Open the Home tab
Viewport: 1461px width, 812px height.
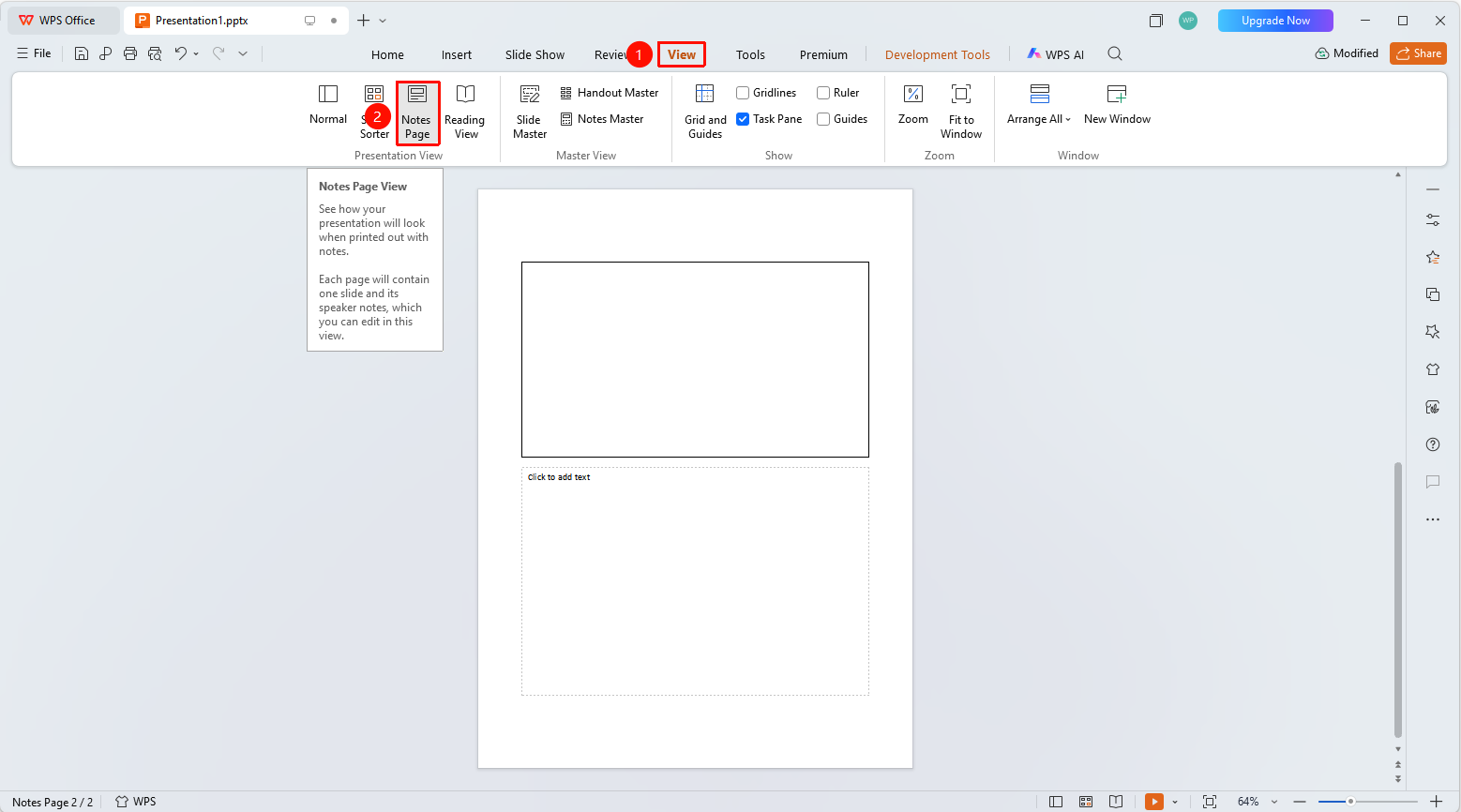click(387, 54)
